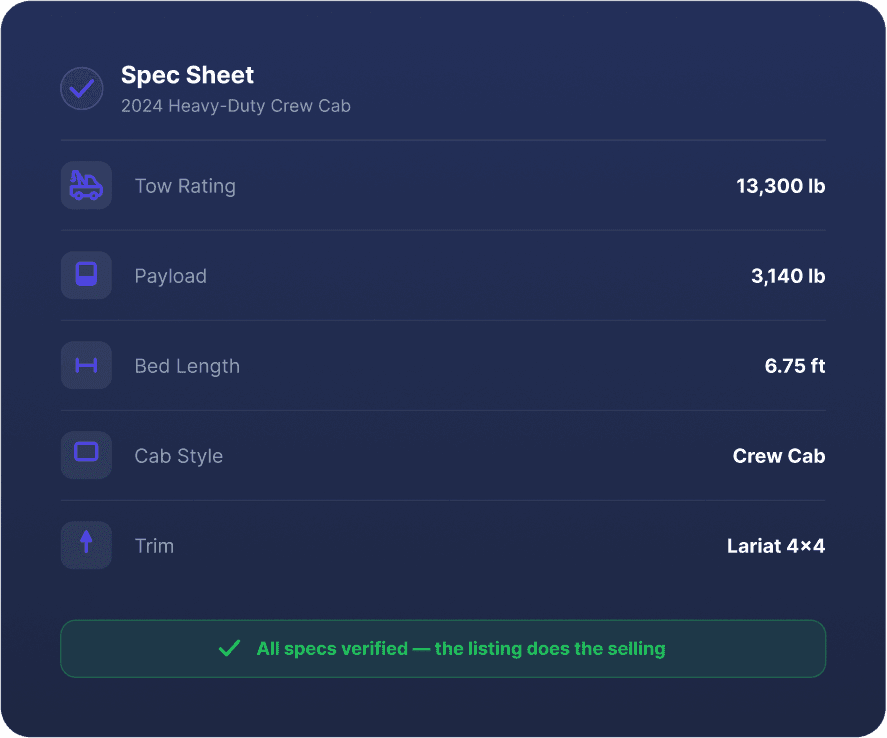The width and height of the screenshot is (887, 738).
Task: Select the 3,140 lb payload value
Action: 788,276
